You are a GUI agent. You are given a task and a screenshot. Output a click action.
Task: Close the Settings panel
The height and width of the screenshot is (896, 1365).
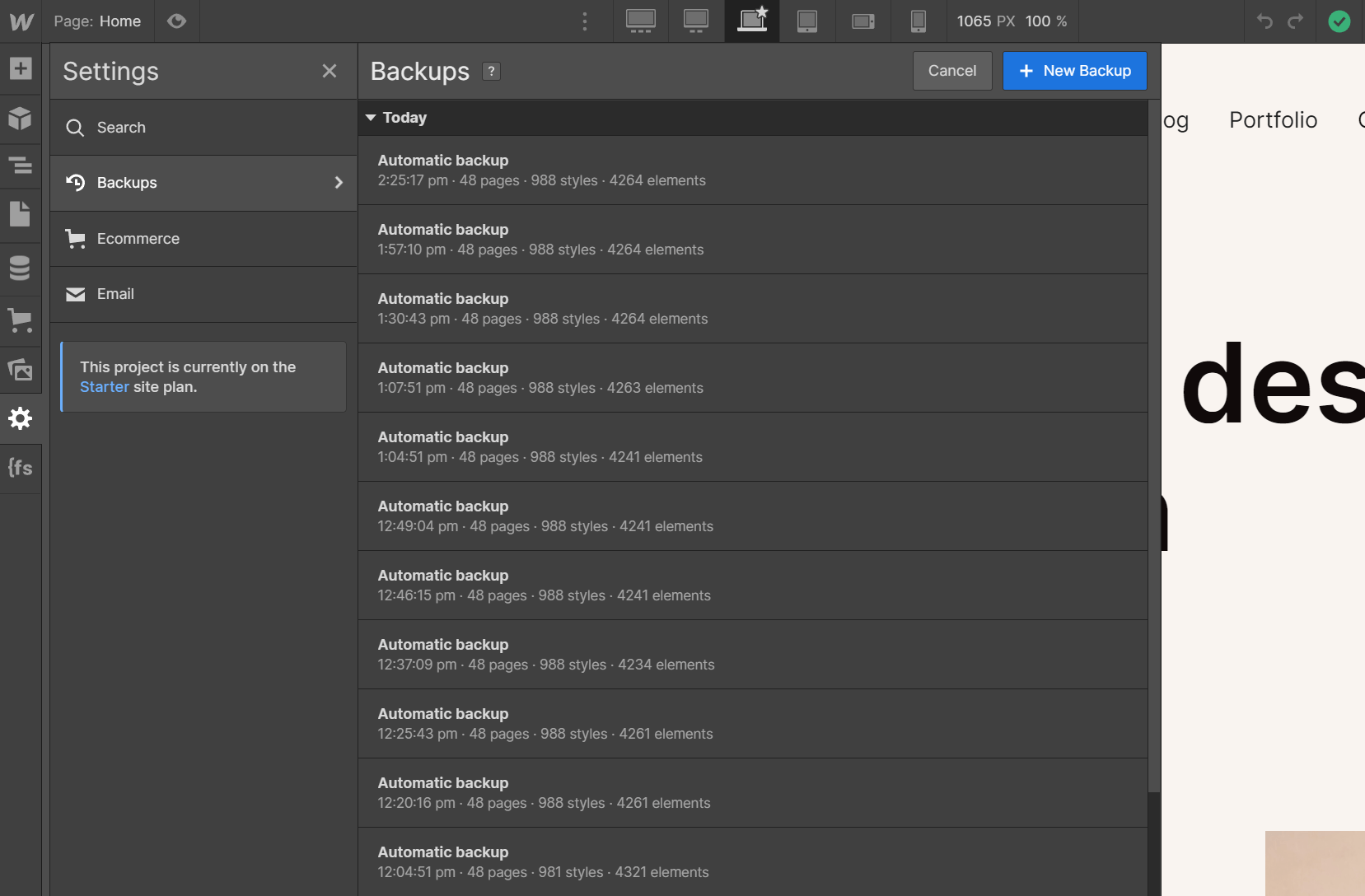(x=330, y=71)
